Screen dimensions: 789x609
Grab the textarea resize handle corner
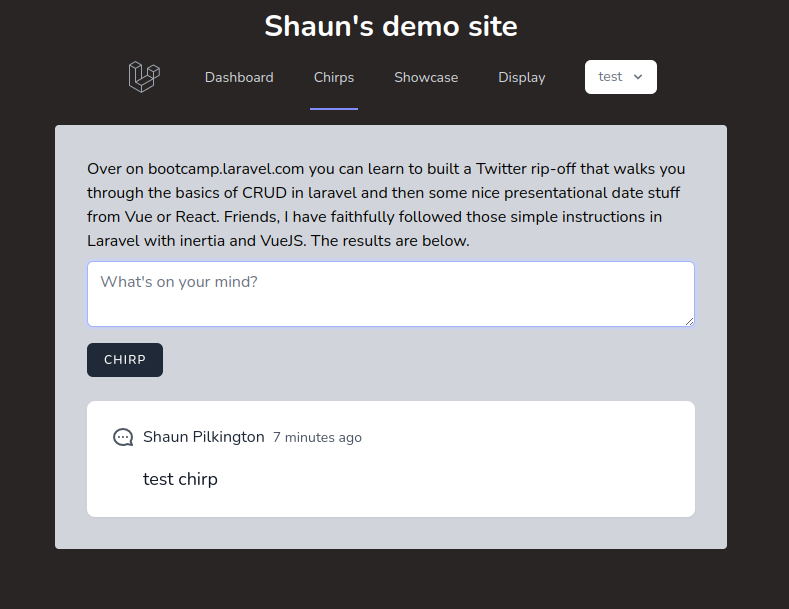pyautogui.click(x=689, y=321)
